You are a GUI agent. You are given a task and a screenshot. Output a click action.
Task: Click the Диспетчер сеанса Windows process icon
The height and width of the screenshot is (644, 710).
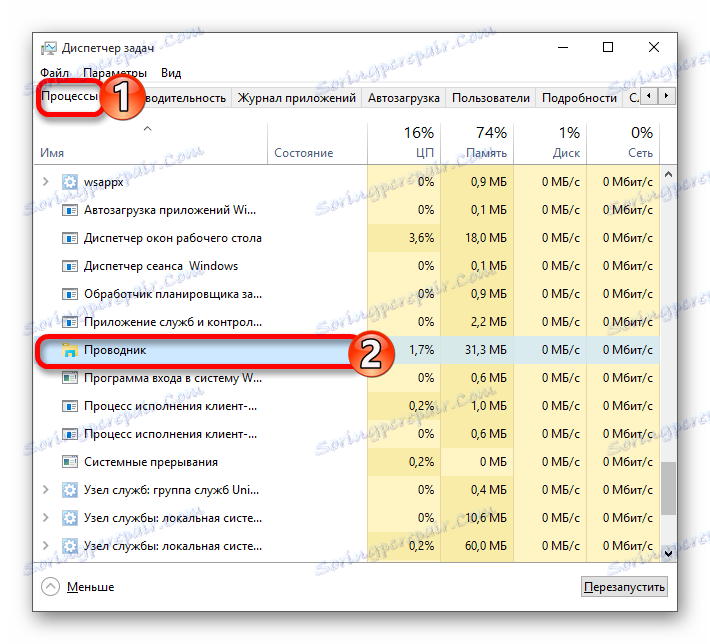[x=69, y=266]
